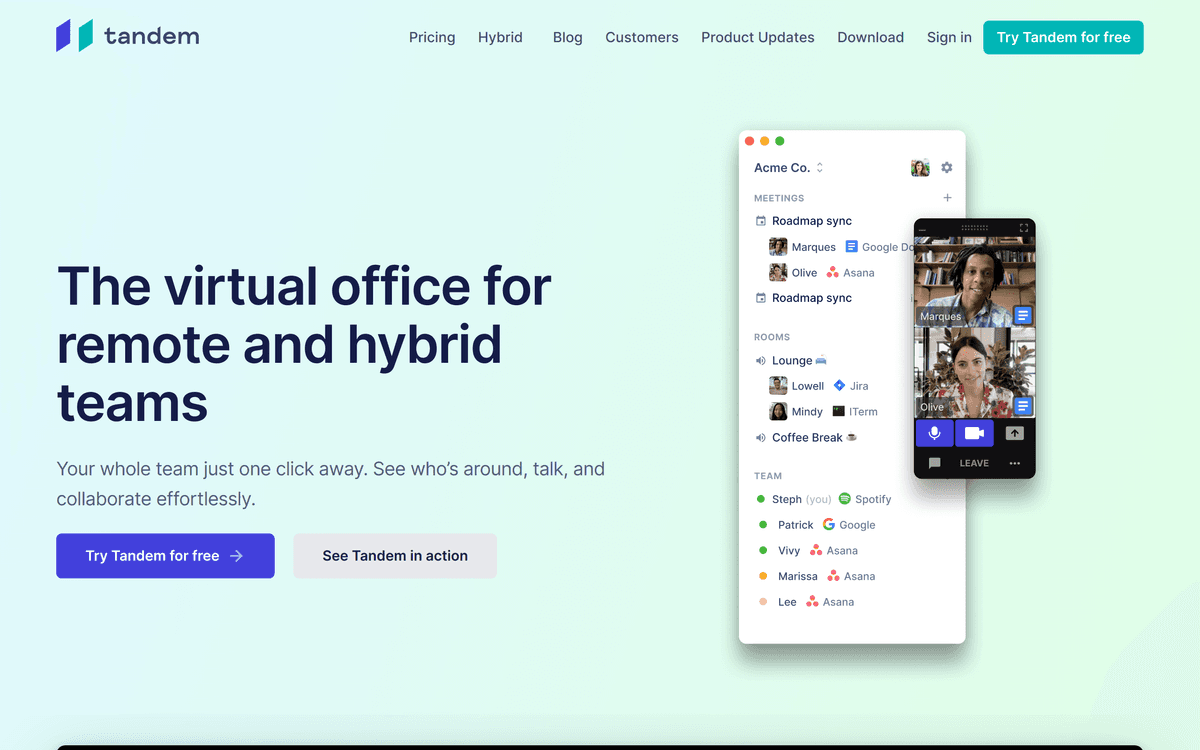Click the "MEETINGS" section header
This screenshot has height=750, width=1200.
click(x=779, y=198)
